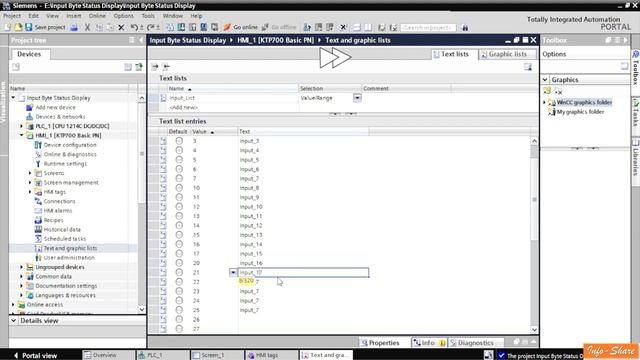Click the Go online toolbar button
This screenshot has width=640, height=360.
click(x=240, y=27)
